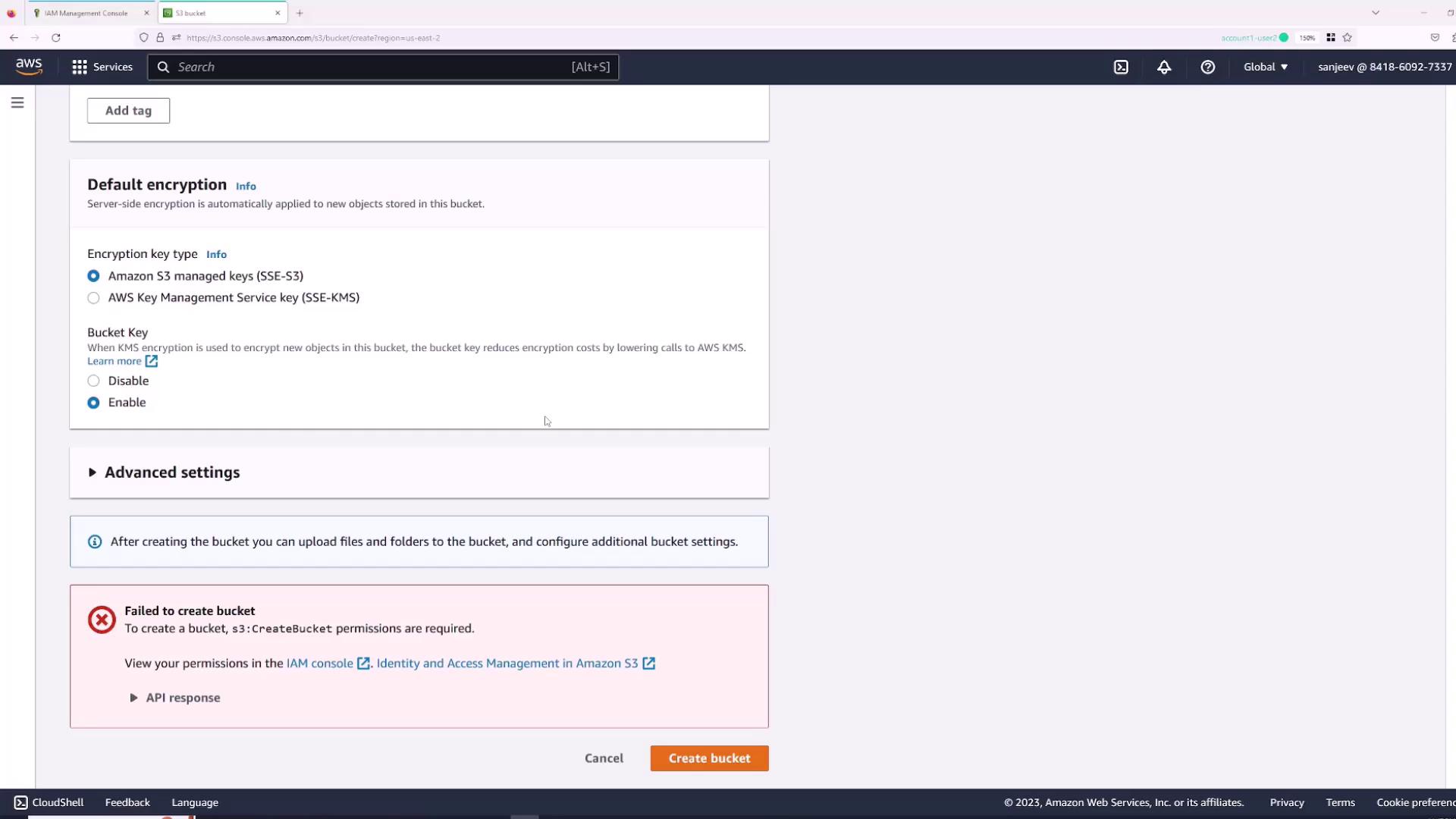Choose Disable for Bucket Key
This screenshot has height=819, width=1456.
[x=93, y=381]
